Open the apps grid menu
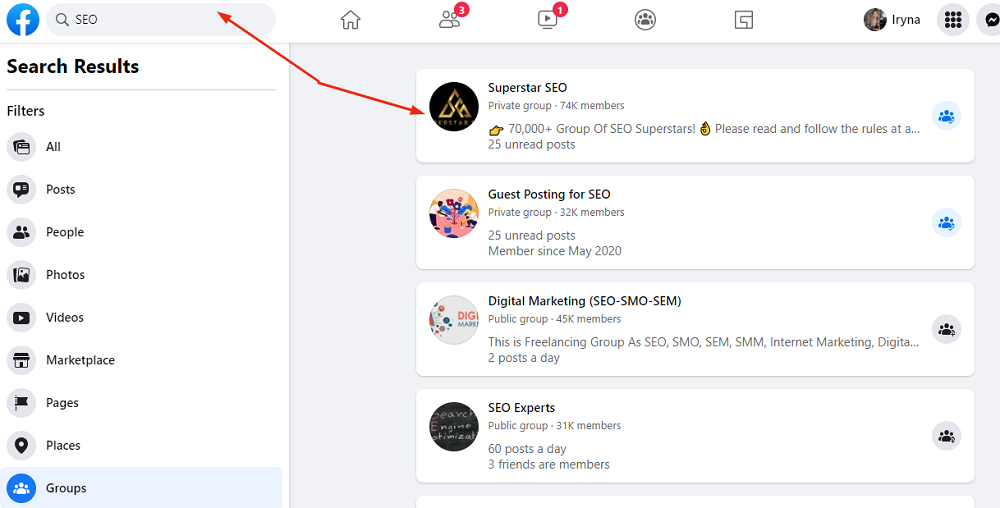This screenshot has width=1000, height=508. point(953,20)
